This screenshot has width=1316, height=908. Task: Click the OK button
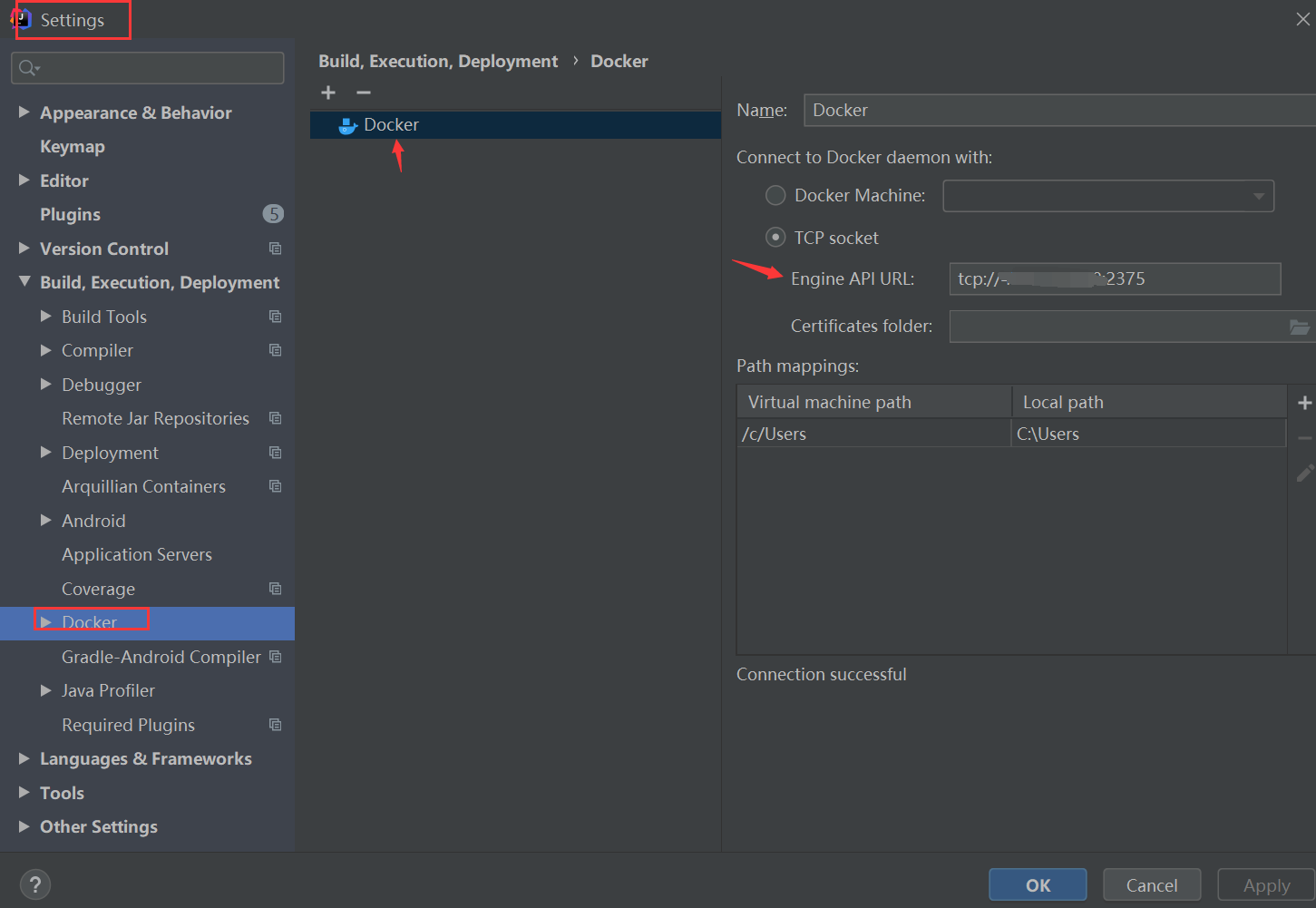1038,885
